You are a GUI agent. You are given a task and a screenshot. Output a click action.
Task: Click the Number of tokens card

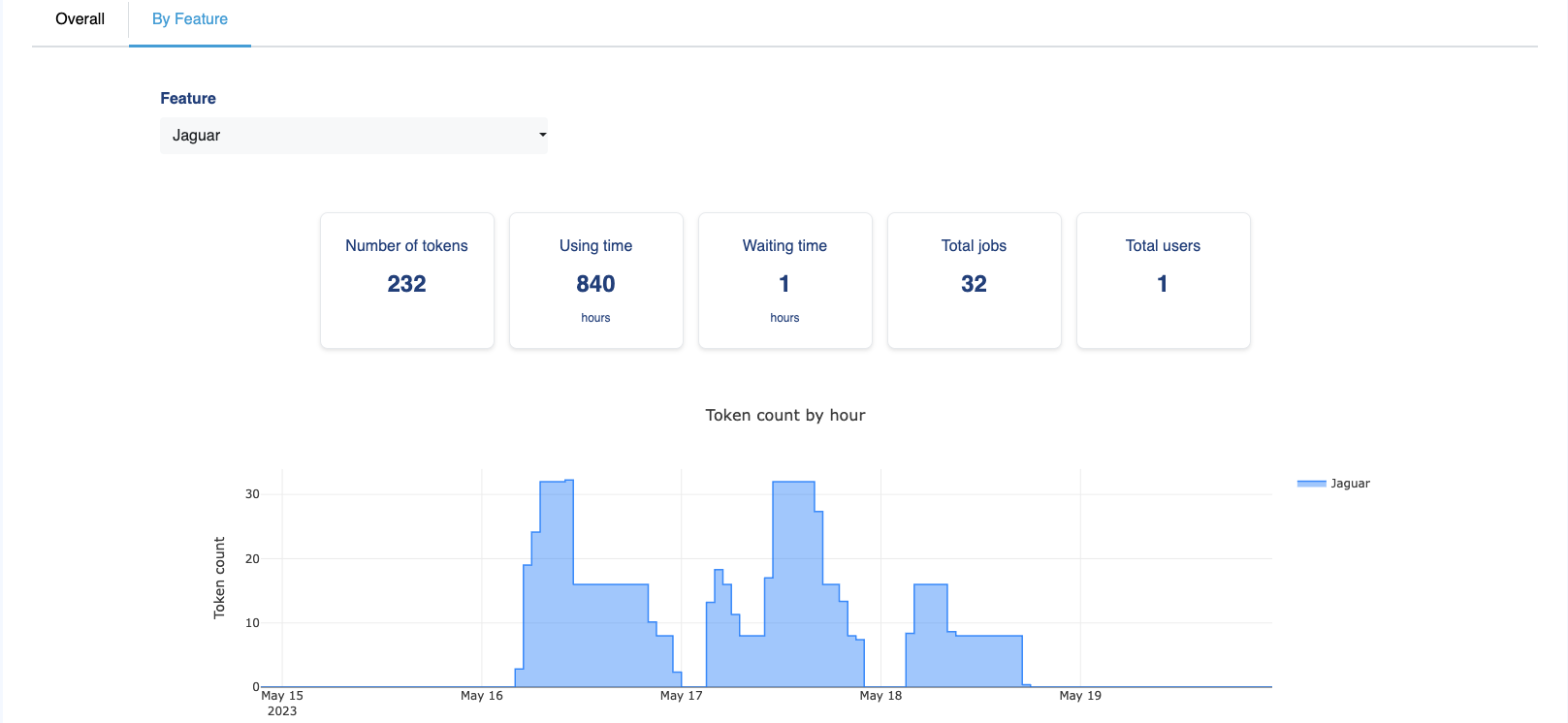tap(407, 280)
